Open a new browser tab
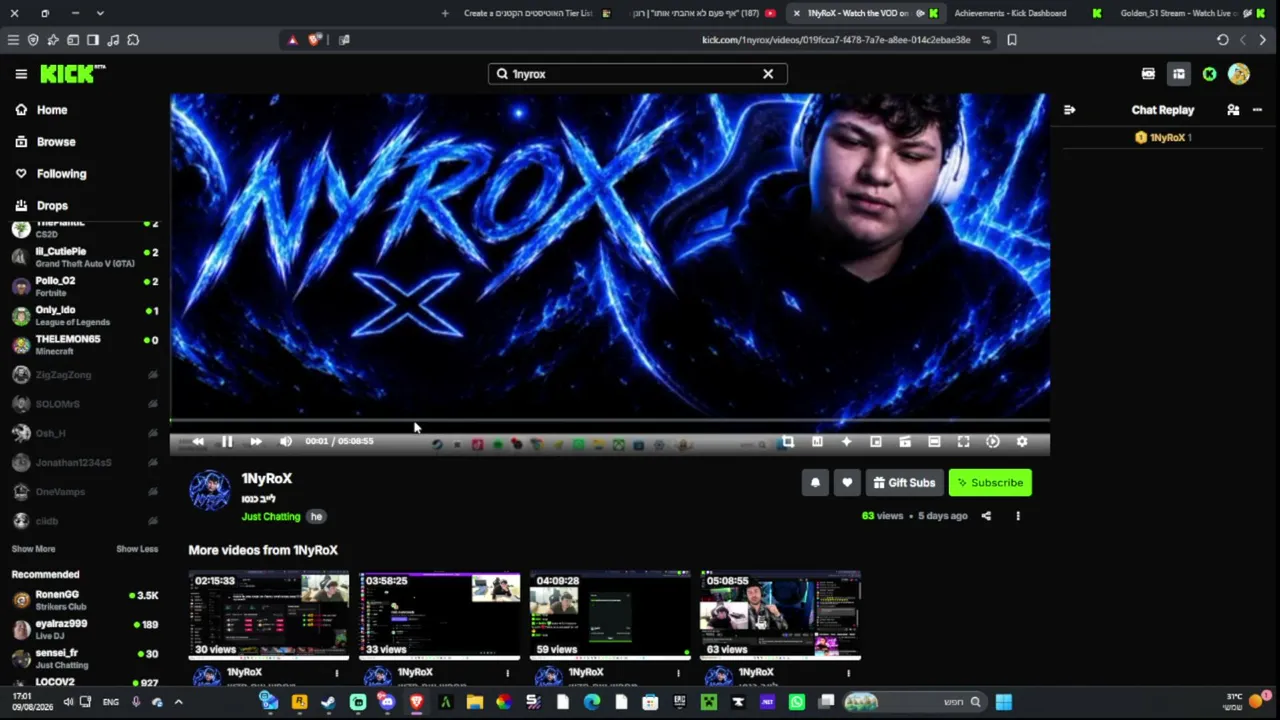Viewport: 1280px width, 720px height. 445,13
